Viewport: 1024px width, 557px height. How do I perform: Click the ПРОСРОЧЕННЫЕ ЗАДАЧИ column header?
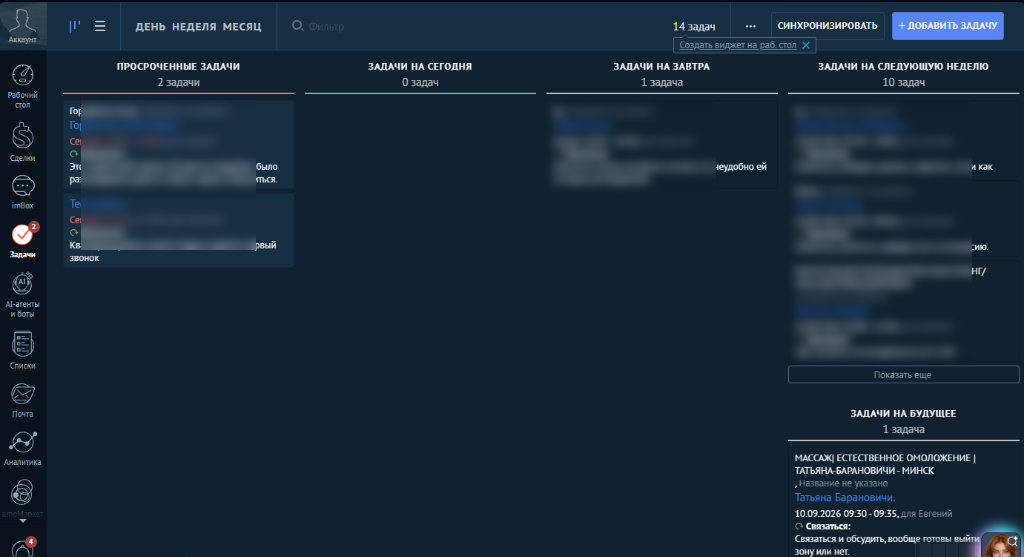pyautogui.click(x=178, y=67)
